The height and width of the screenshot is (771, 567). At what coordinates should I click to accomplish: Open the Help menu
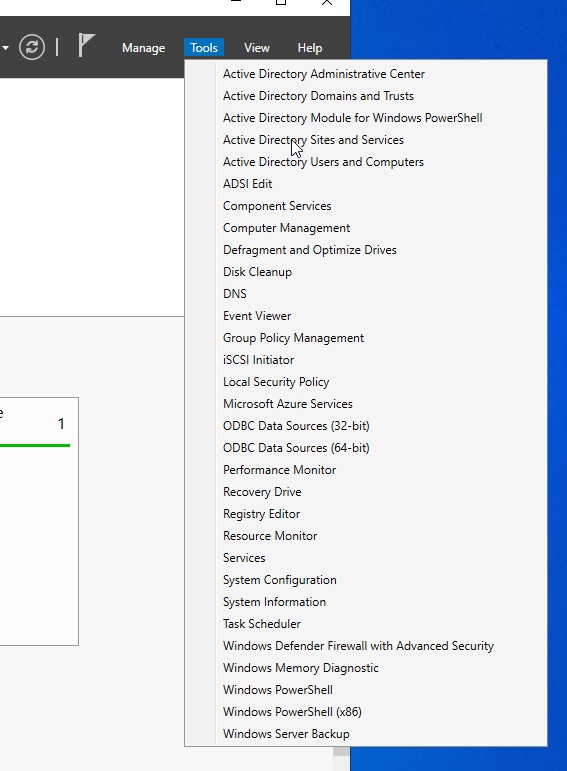[310, 48]
